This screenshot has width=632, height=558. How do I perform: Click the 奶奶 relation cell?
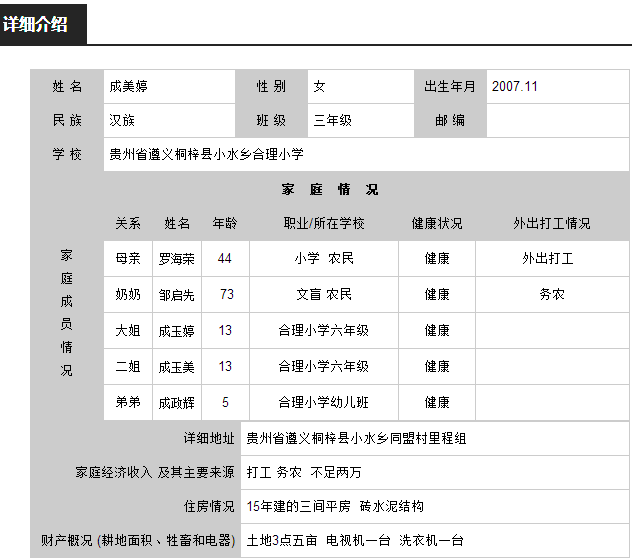tap(128, 294)
